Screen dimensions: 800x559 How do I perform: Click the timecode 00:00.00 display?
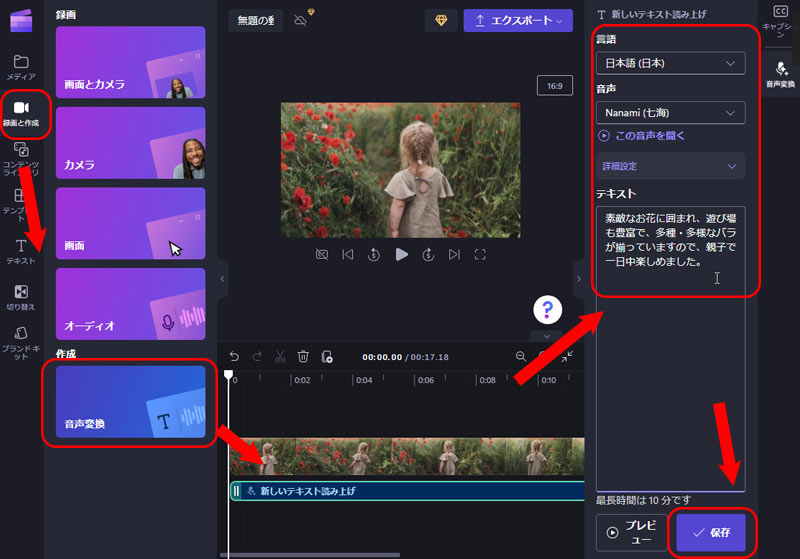pyautogui.click(x=382, y=357)
